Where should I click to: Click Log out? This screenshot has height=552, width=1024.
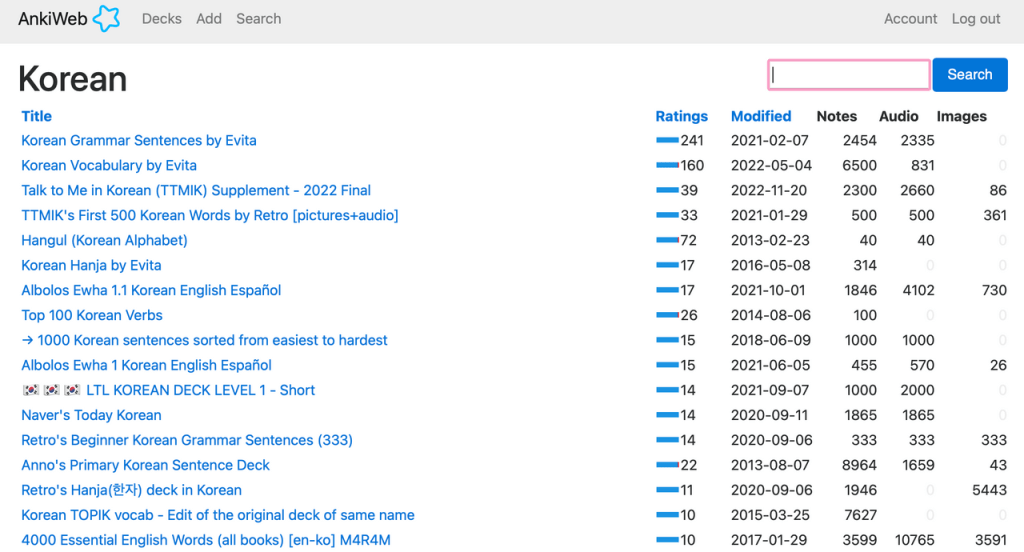tap(976, 19)
